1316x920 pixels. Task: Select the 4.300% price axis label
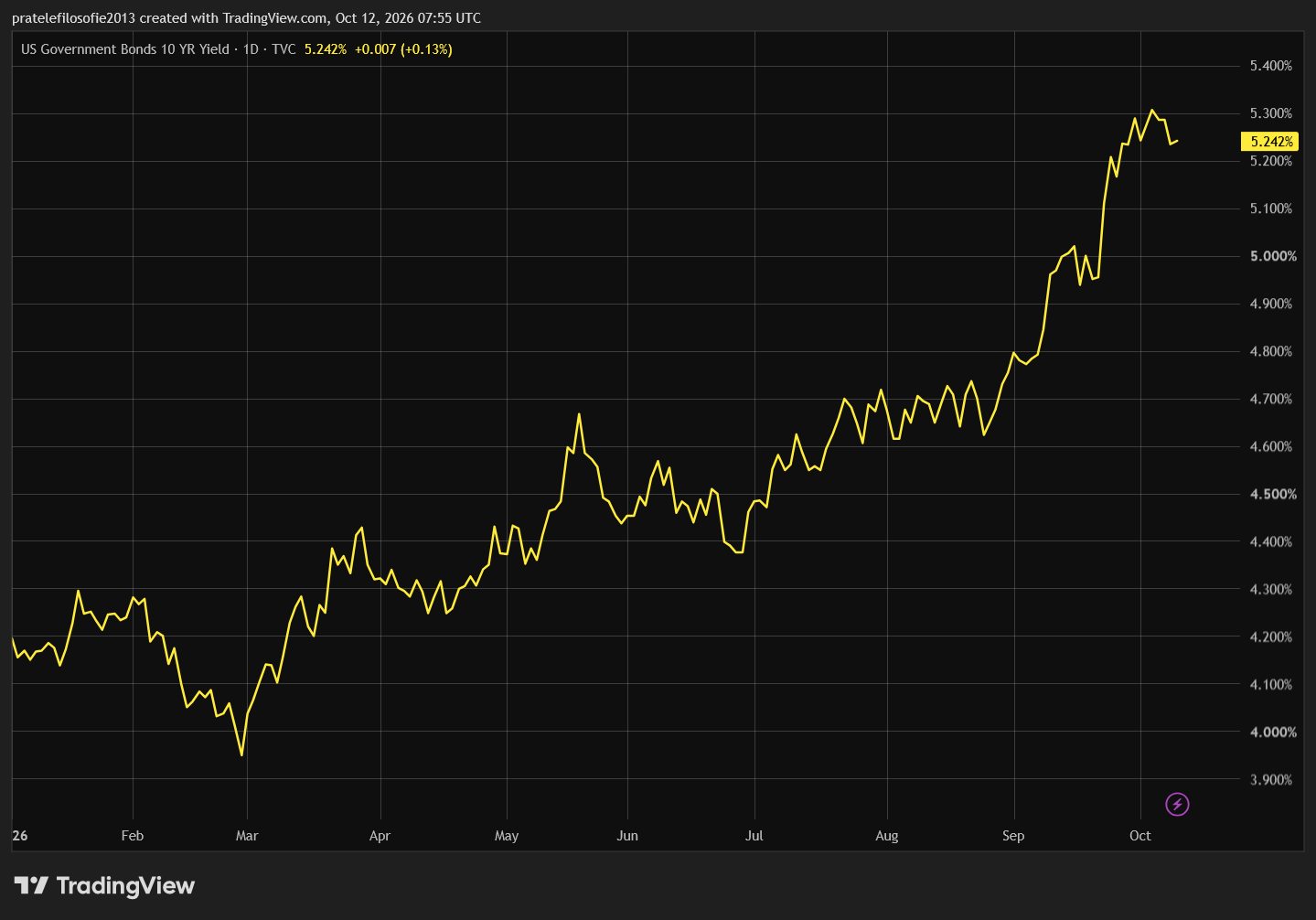1271,589
